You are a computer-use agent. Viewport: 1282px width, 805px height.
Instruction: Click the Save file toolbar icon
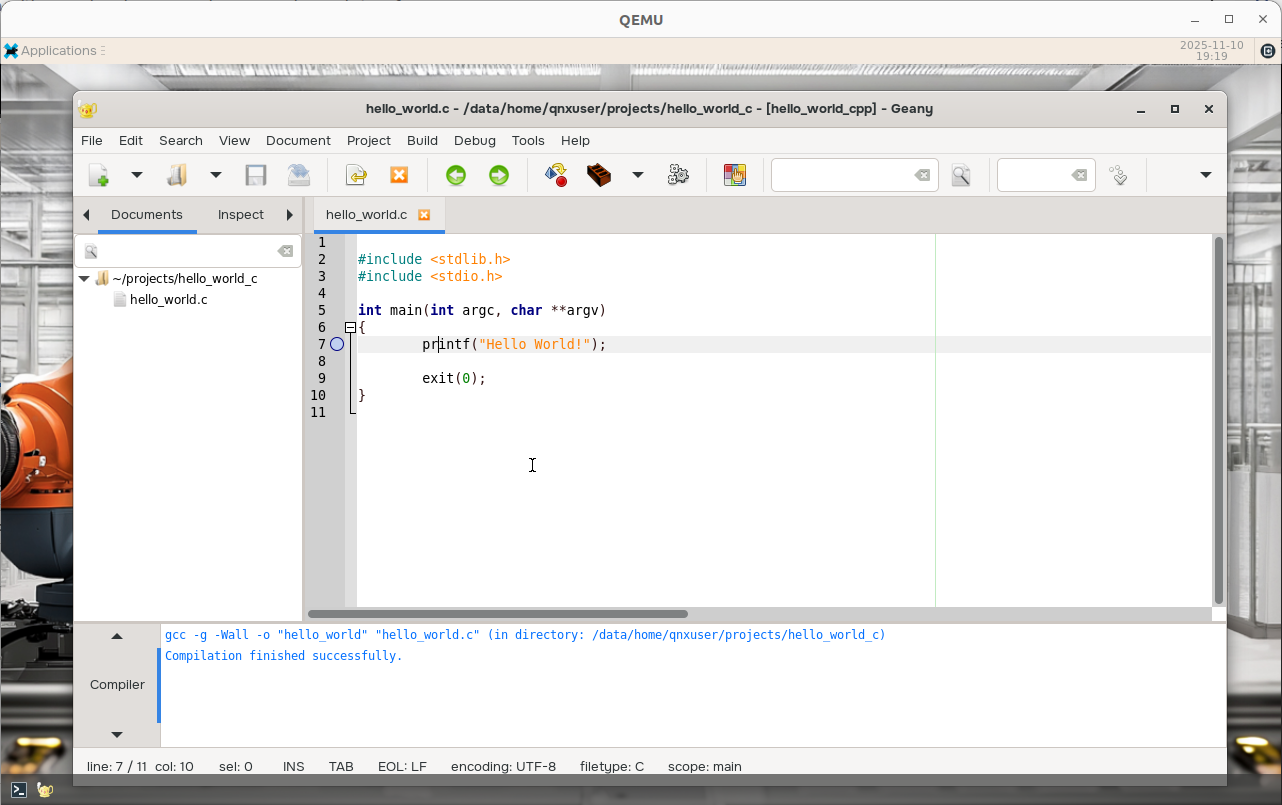[256, 175]
